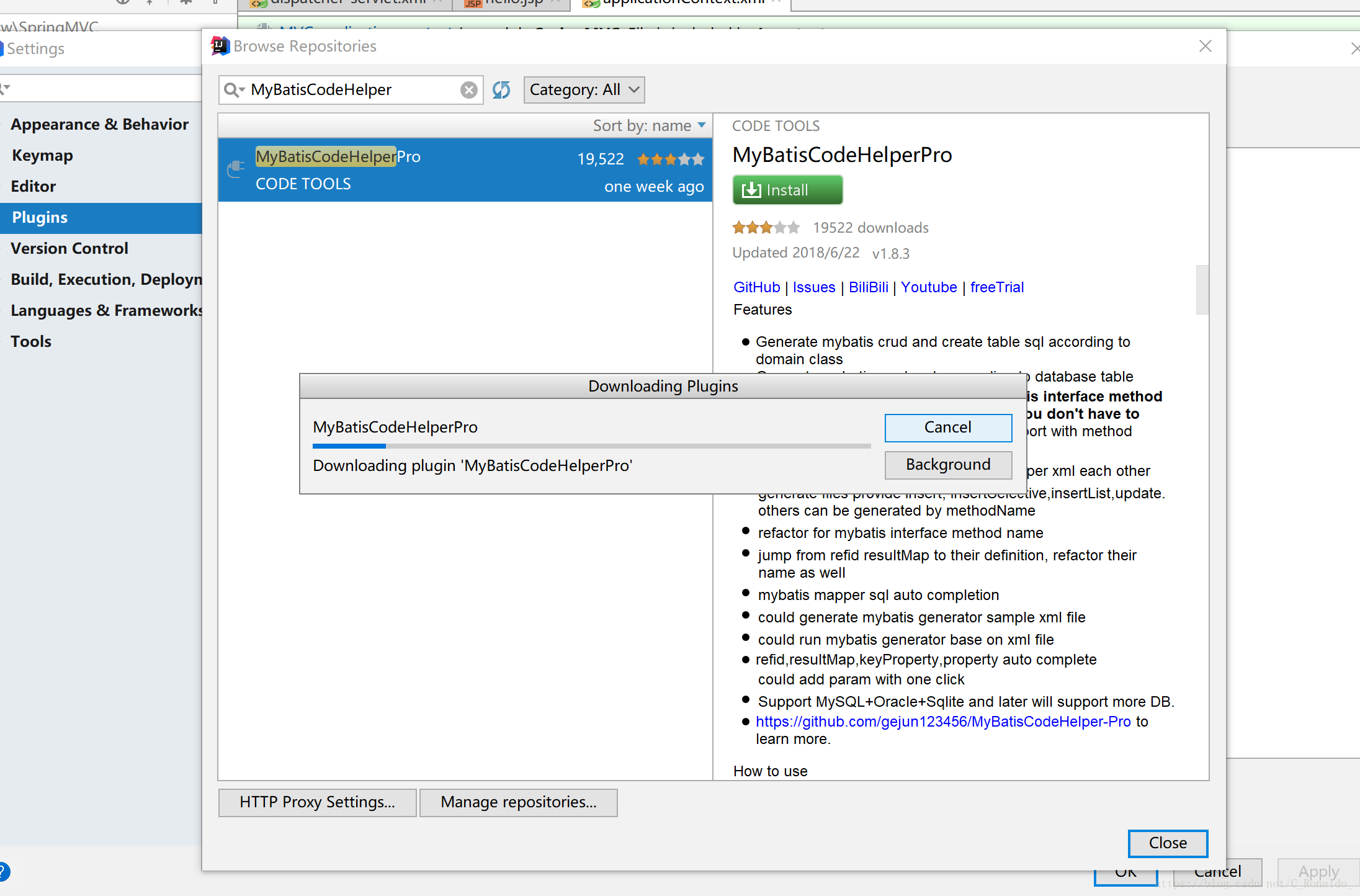
Task: Open the Category: All dropdown
Action: pyautogui.click(x=584, y=90)
